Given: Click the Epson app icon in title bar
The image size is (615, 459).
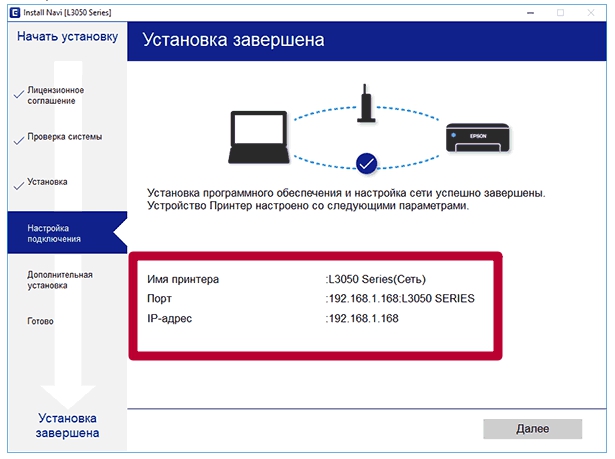Looking at the screenshot, I should tap(15, 13).
